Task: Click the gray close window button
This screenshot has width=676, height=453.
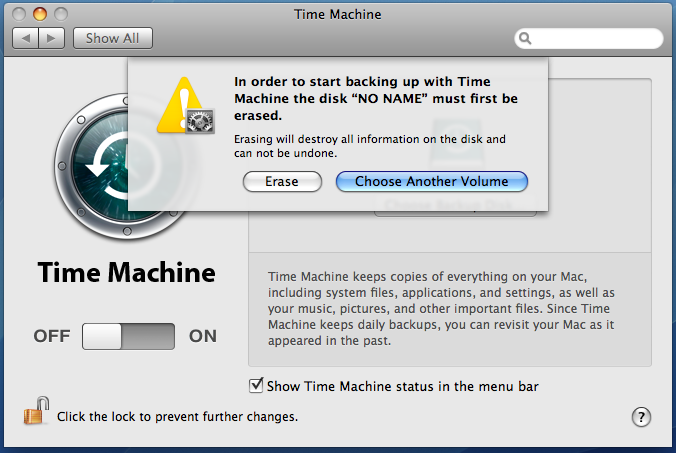Action: pyautogui.click(x=19, y=14)
